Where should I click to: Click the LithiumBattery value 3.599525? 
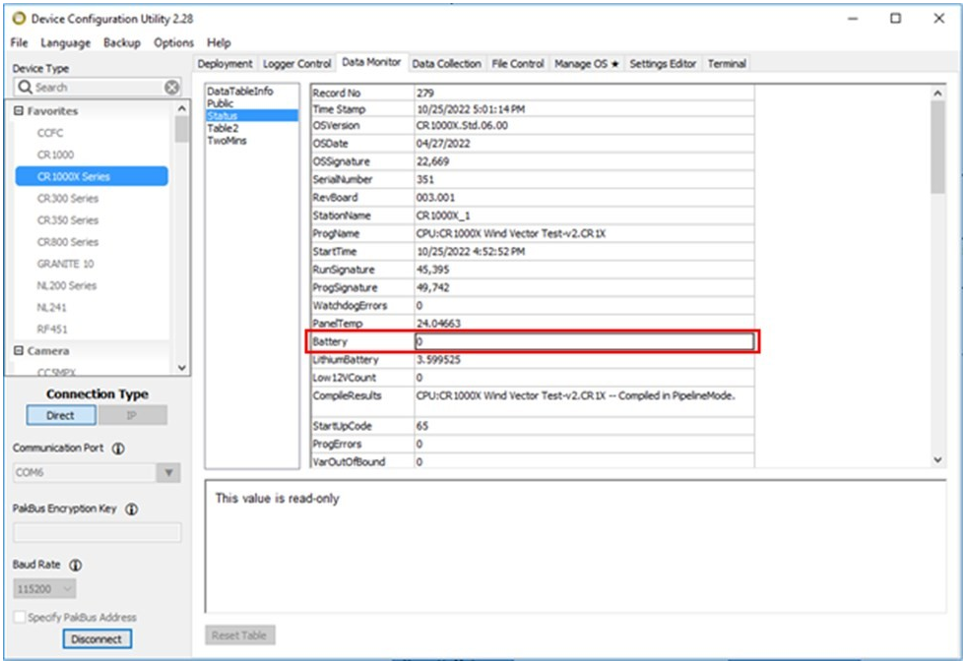pyautogui.click(x=438, y=359)
